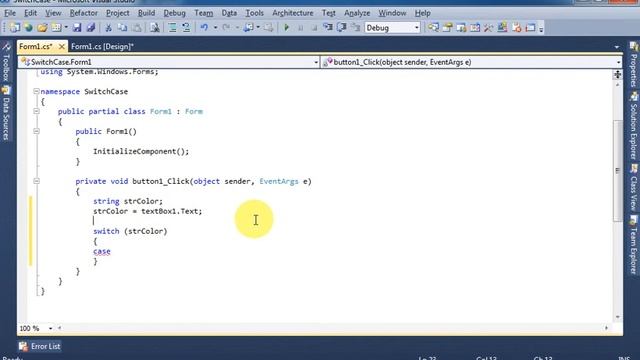Open the Toolbox via wrench-hammer icon
This screenshot has height=360, width=640.
click(x=489, y=28)
